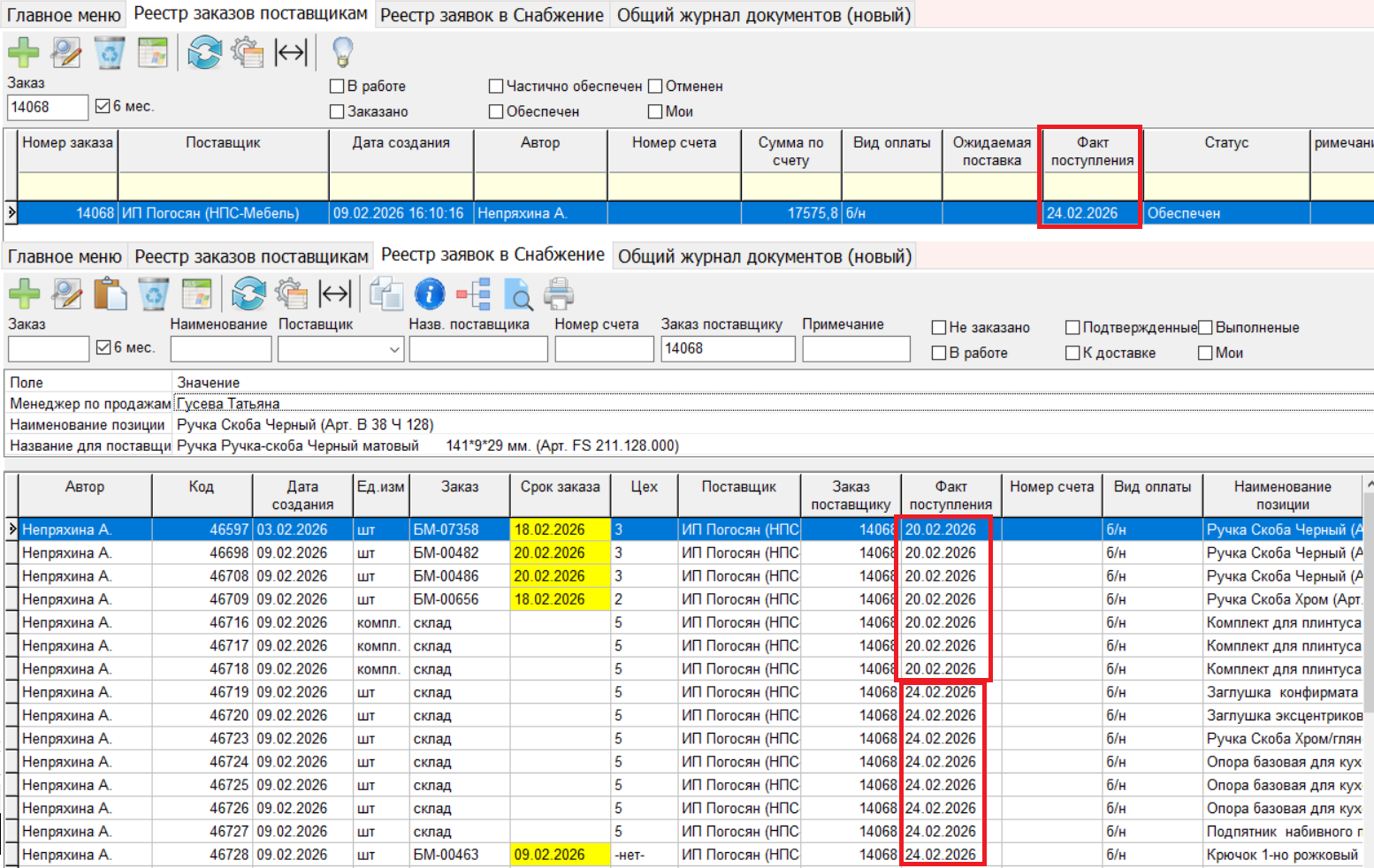The width and height of the screenshot is (1374, 868).
Task: Click the document preview magnifier icon
Action: point(517,293)
